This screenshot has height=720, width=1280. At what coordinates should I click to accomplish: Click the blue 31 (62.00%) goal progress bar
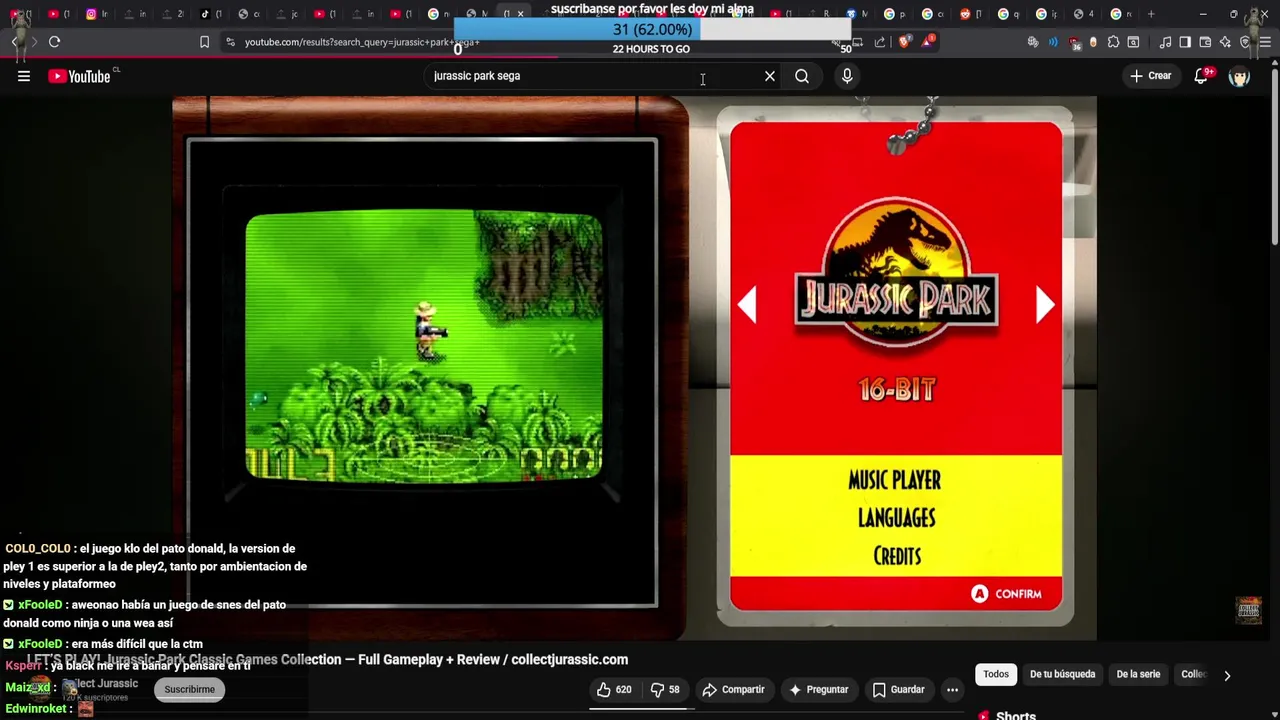pos(652,29)
